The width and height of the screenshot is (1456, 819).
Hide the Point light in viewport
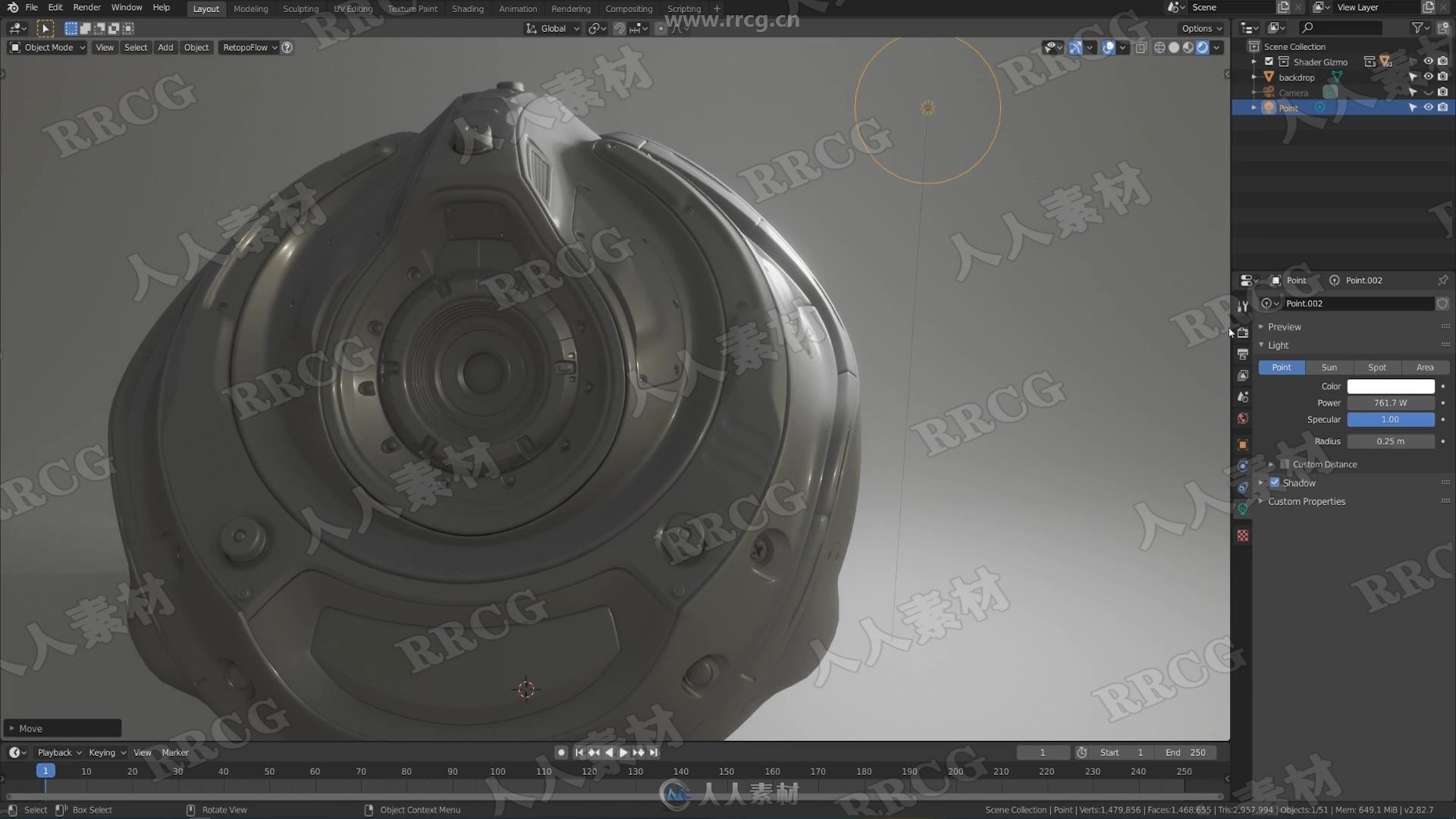1428,108
